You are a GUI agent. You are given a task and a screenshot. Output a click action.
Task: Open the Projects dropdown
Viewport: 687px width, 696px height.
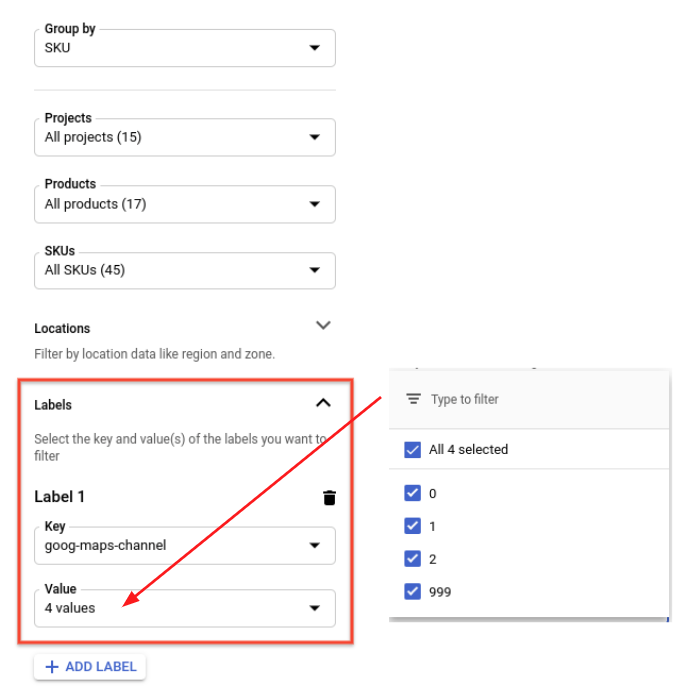185,137
